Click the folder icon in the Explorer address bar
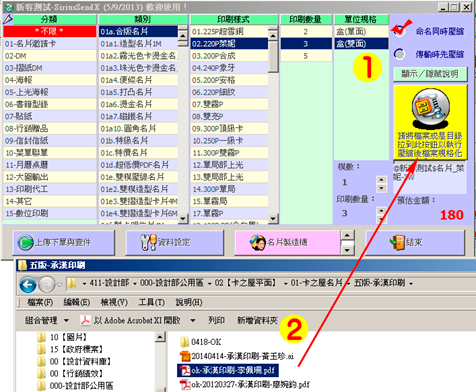 click(x=71, y=284)
